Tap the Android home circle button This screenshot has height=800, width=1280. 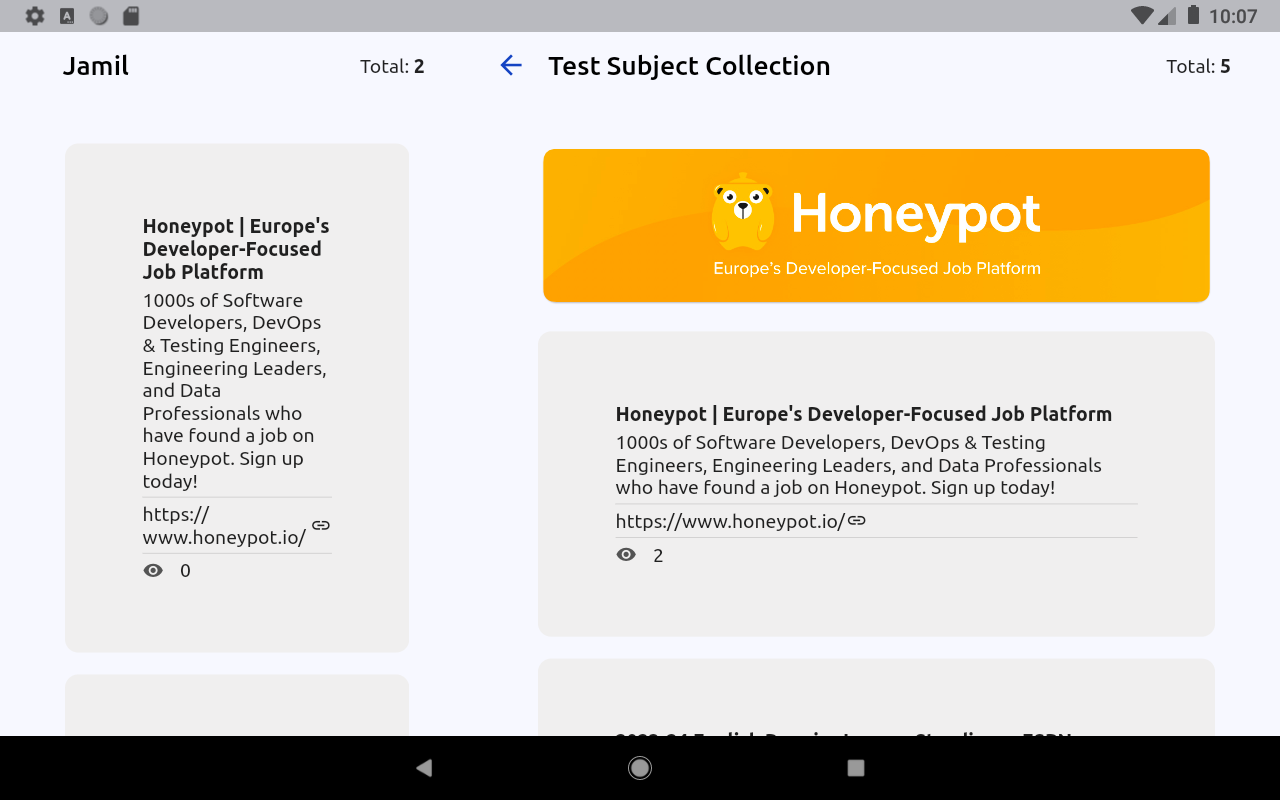[640, 768]
